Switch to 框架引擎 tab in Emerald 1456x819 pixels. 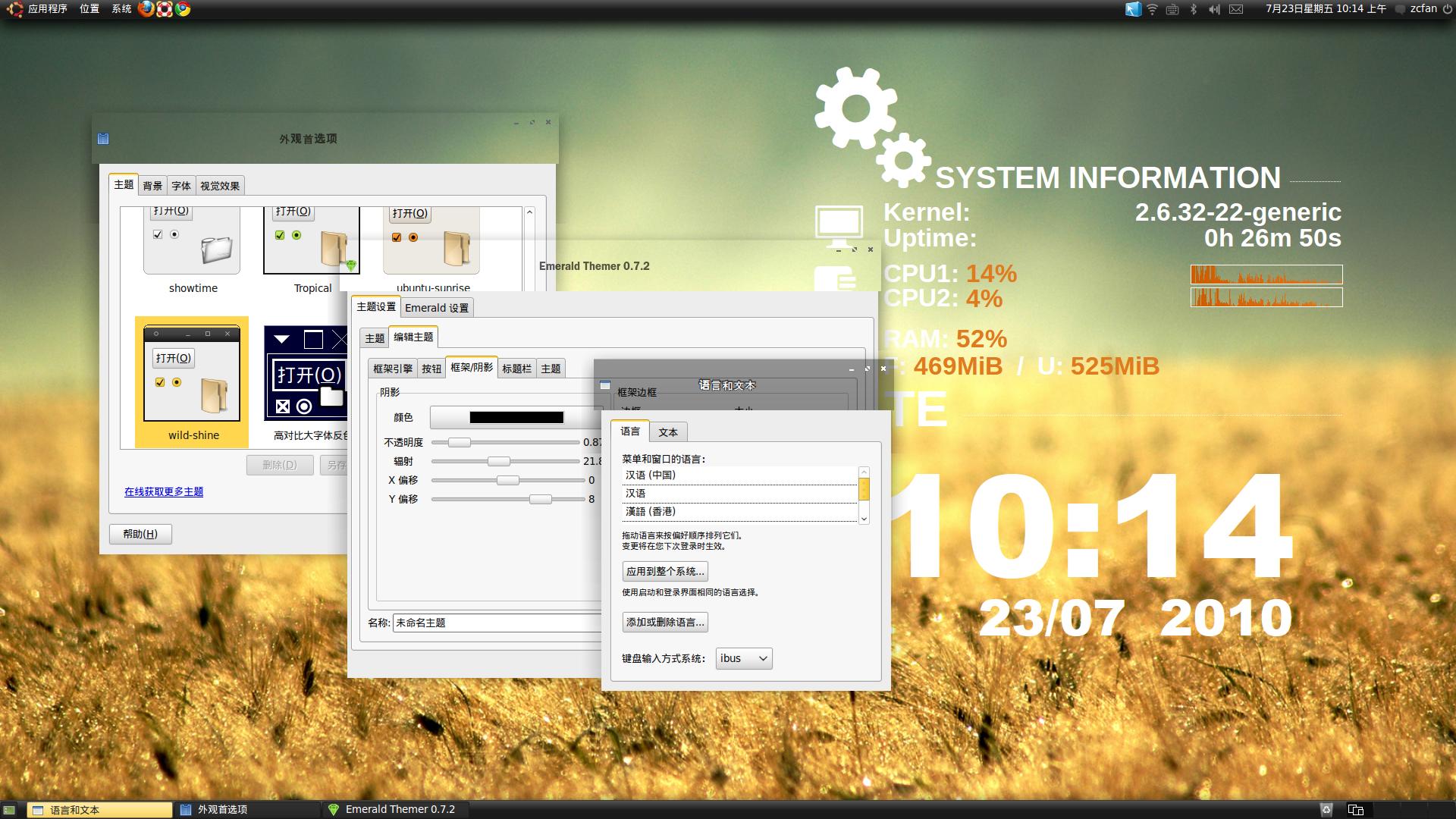(393, 369)
